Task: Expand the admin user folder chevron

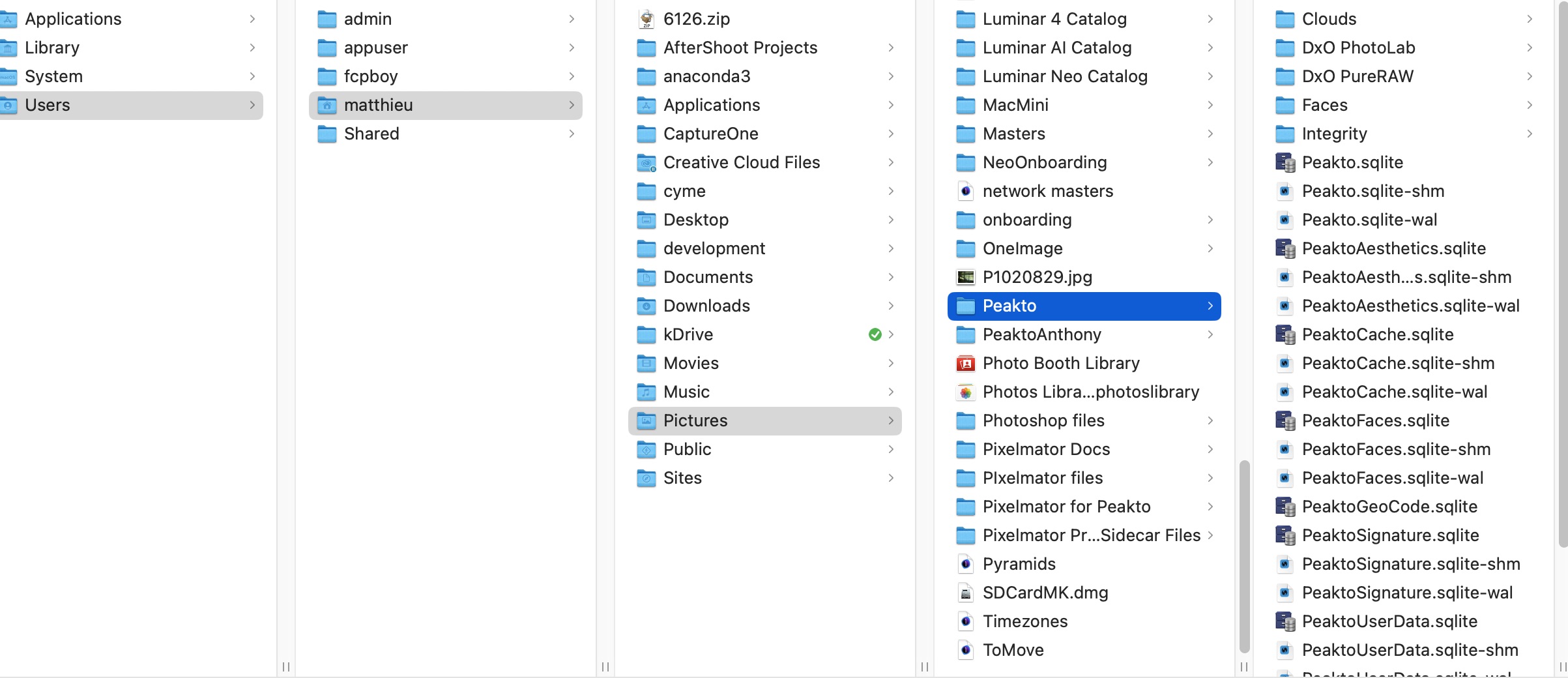Action: 572,19
